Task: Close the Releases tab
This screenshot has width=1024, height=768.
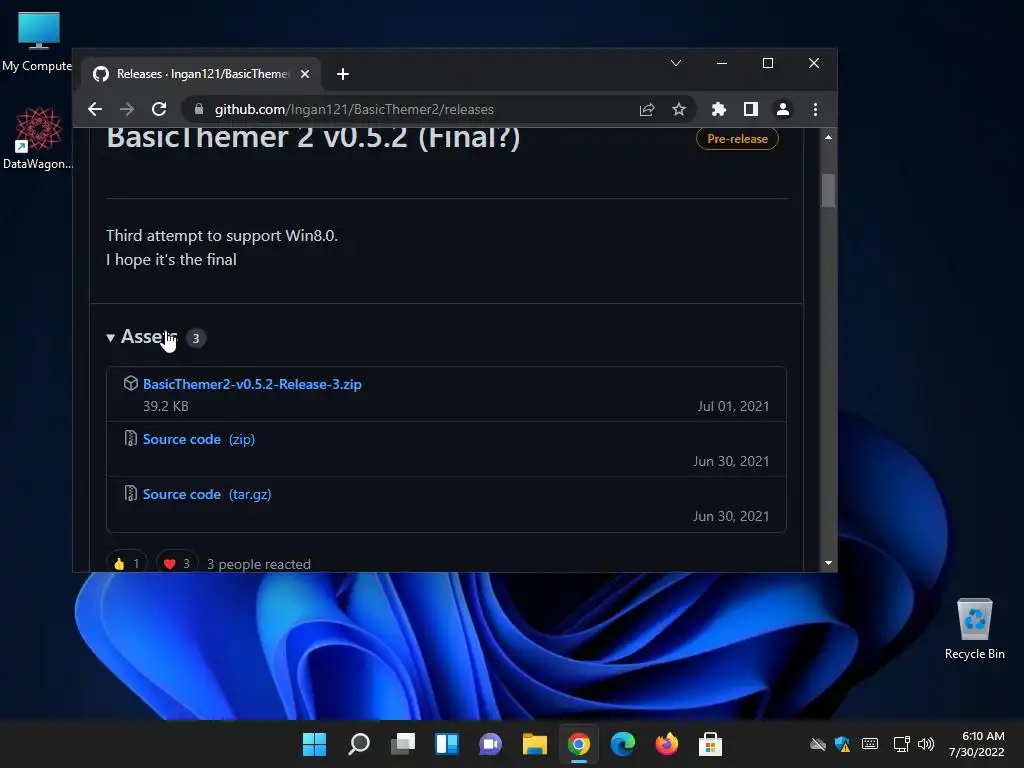Action: [x=305, y=74]
